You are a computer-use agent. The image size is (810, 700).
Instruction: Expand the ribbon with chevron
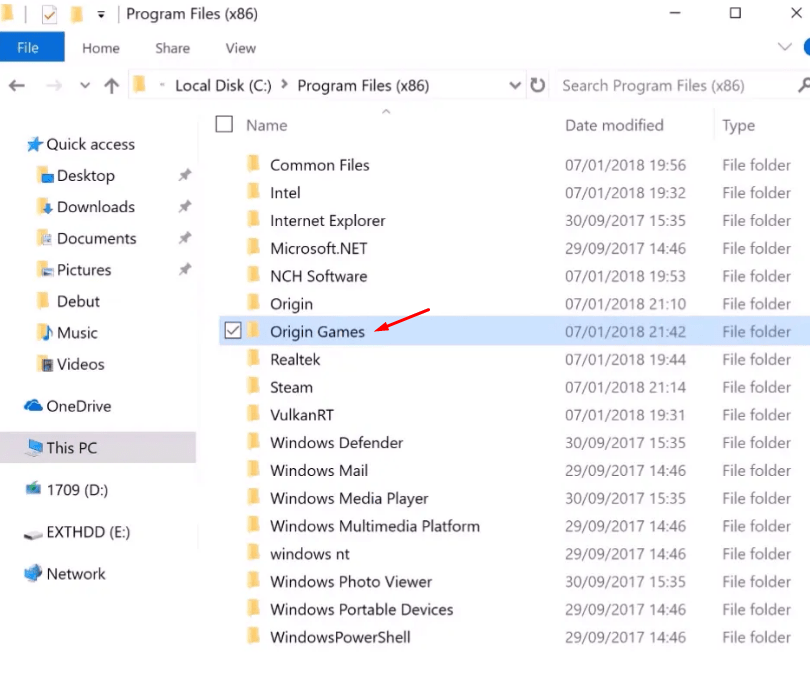click(x=784, y=47)
